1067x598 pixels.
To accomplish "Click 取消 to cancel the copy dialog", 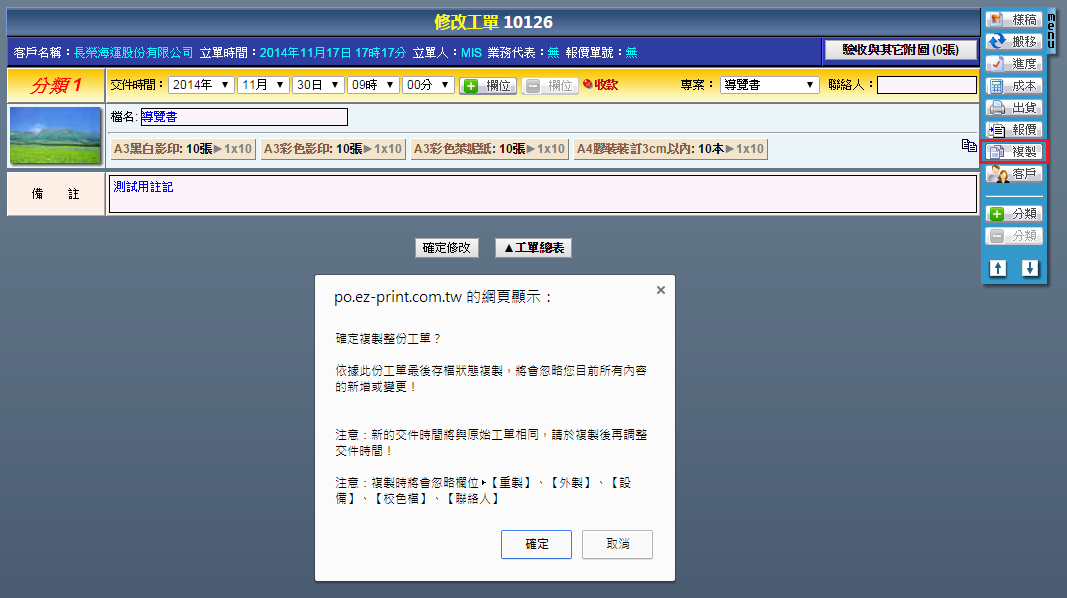I will pyautogui.click(x=617, y=544).
